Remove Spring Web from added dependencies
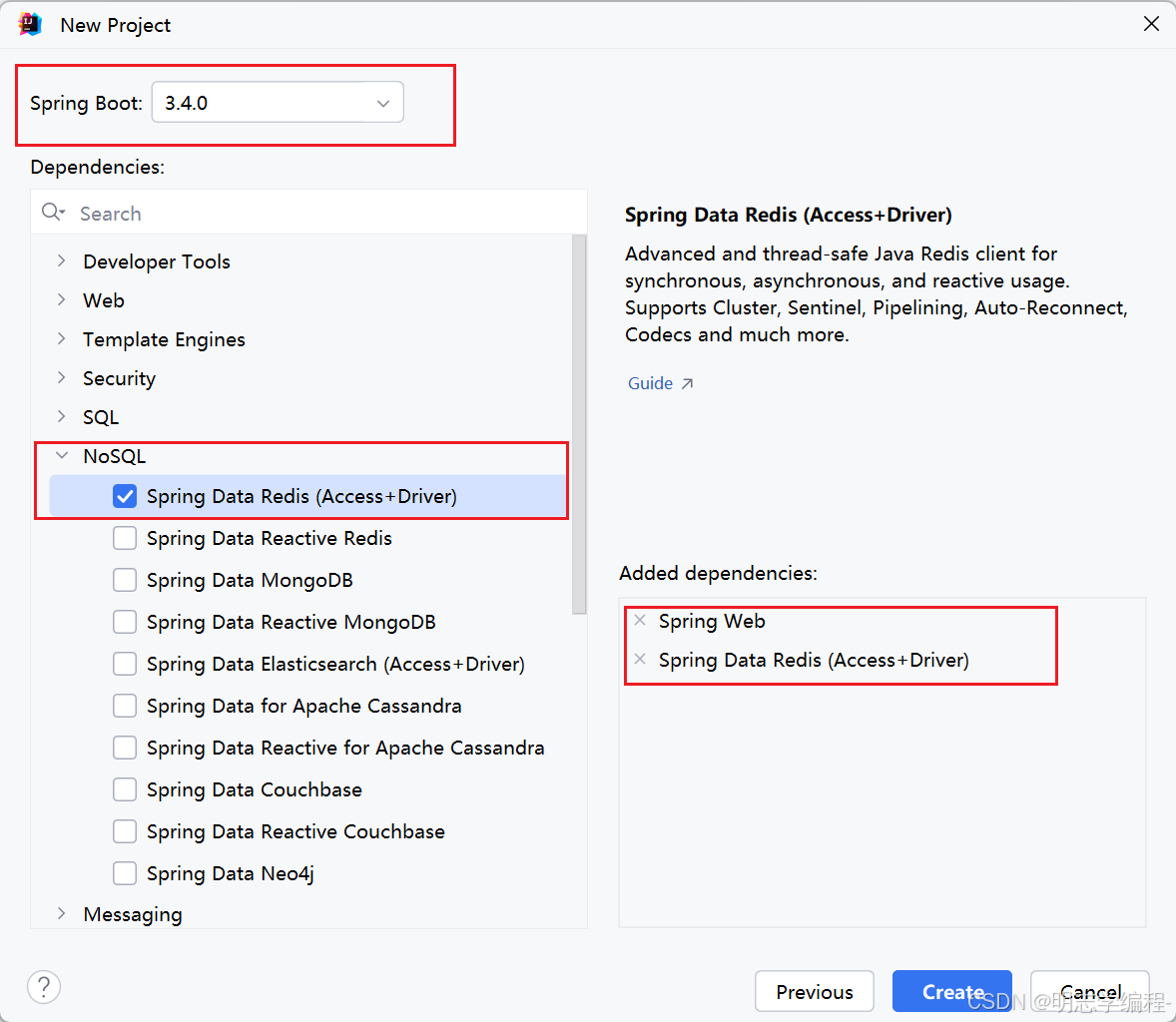This screenshot has width=1176, height=1022. pos(640,621)
